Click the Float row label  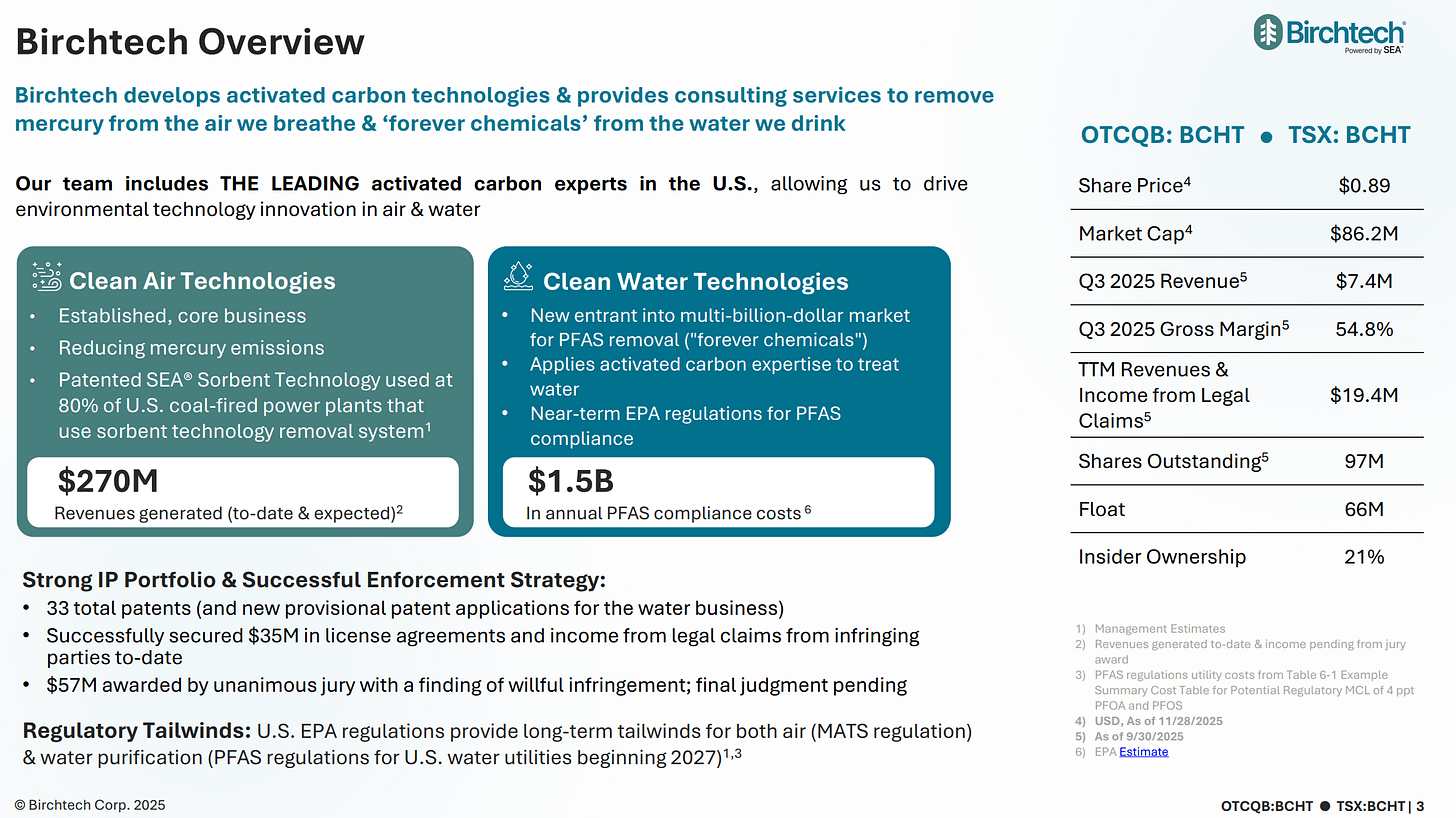coord(1102,509)
